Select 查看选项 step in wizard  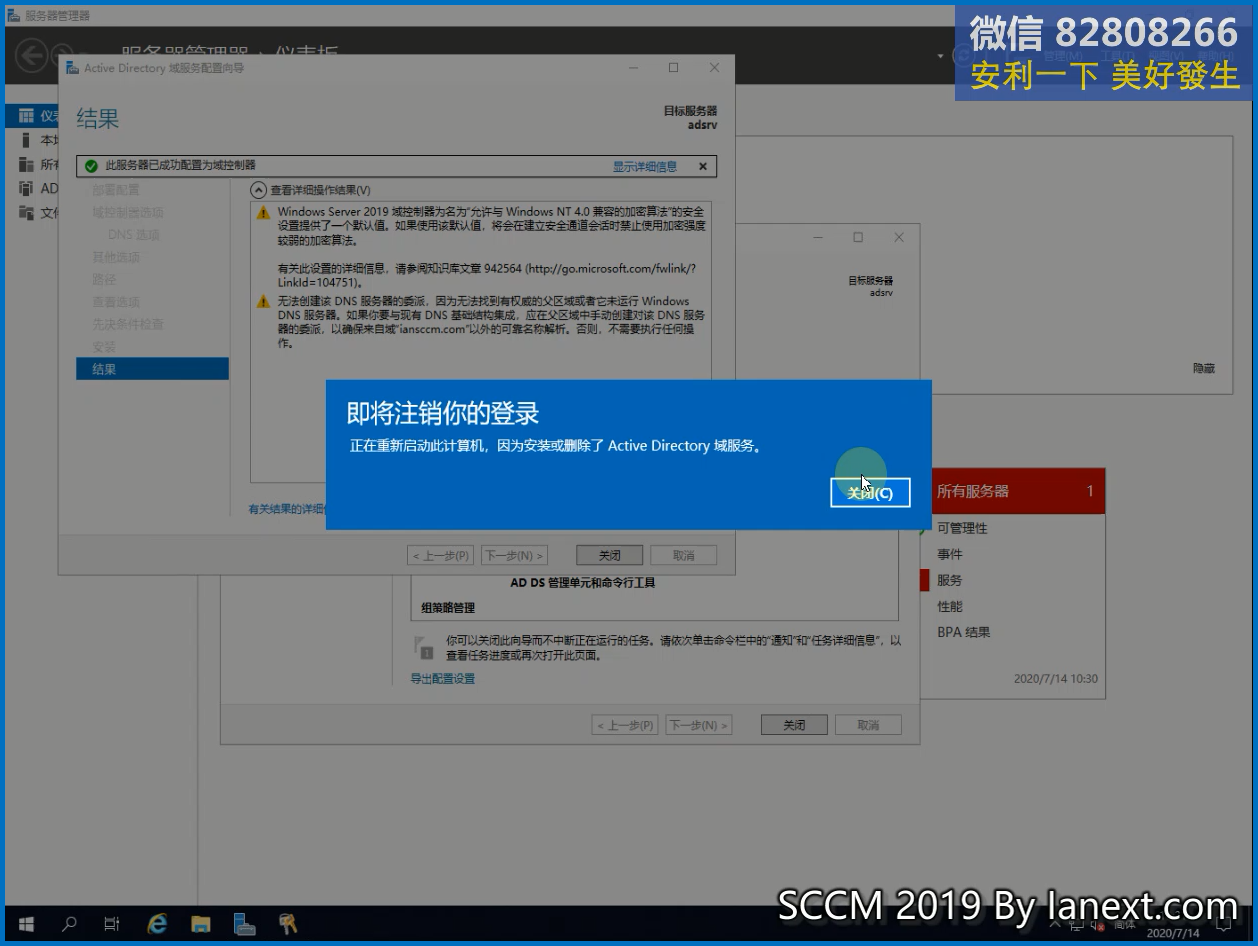pyautogui.click(x=116, y=302)
